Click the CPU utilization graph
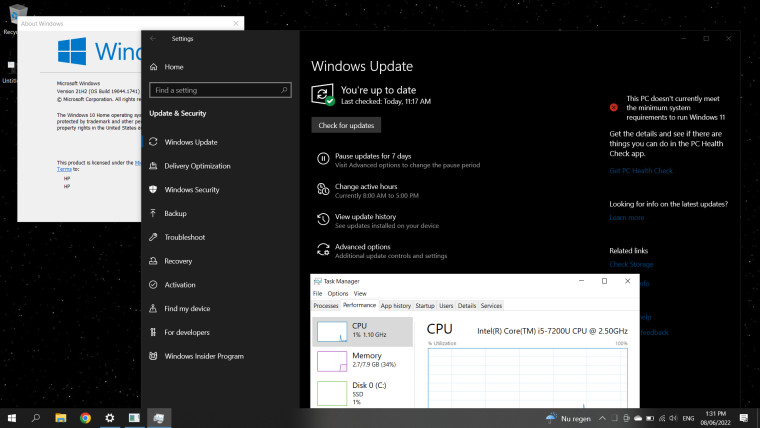The image size is (760, 428). [527, 378]
